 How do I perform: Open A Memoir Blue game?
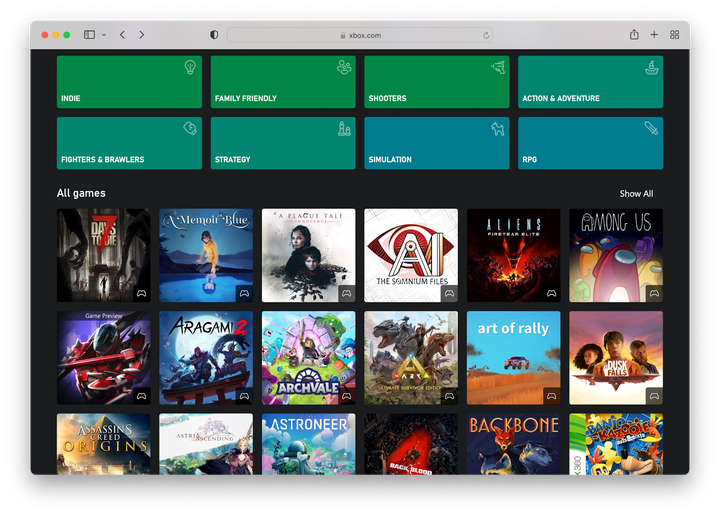206,255
